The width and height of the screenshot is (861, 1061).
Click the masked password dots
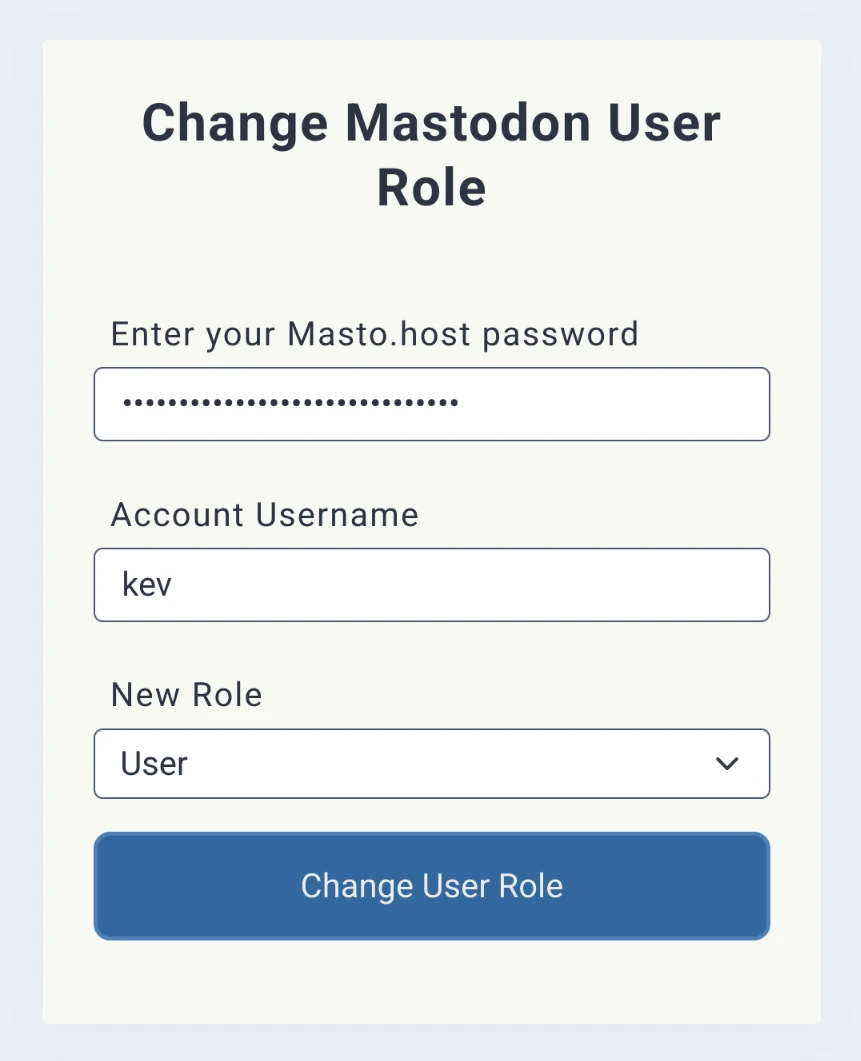[290, 404]
